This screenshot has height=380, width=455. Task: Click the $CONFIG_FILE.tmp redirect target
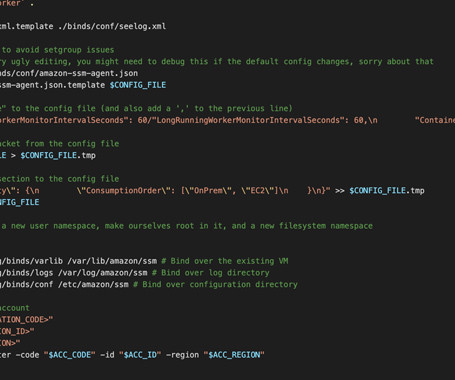pyautogui.click(x=58, y=155)
